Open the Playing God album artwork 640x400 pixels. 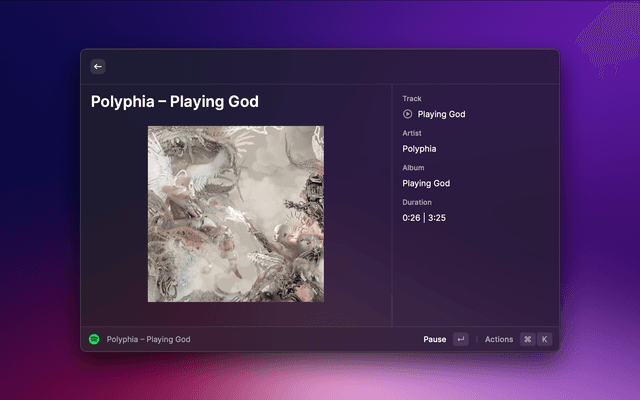(236, 214)
